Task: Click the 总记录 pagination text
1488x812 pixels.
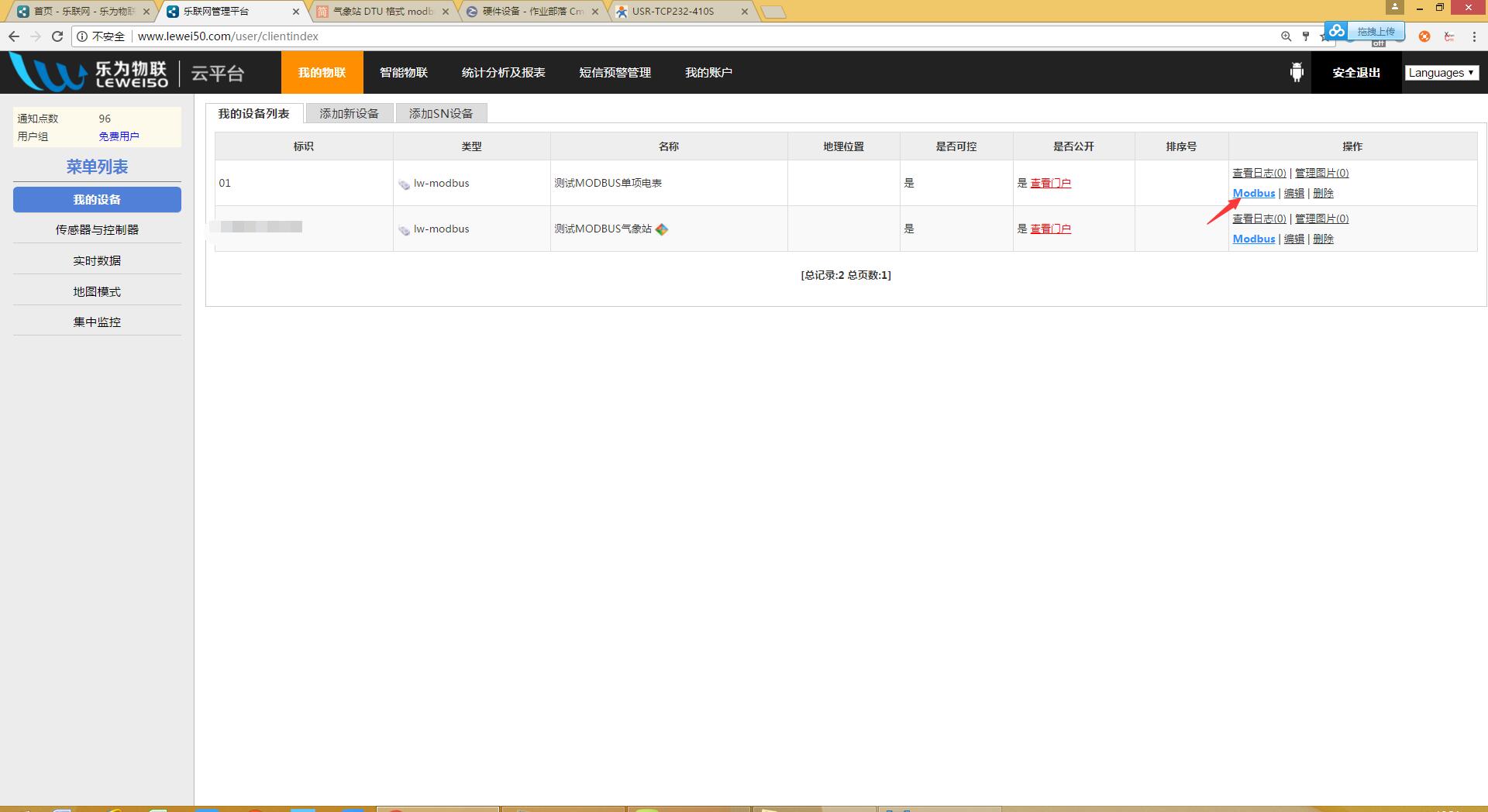Action: point(846,275)
